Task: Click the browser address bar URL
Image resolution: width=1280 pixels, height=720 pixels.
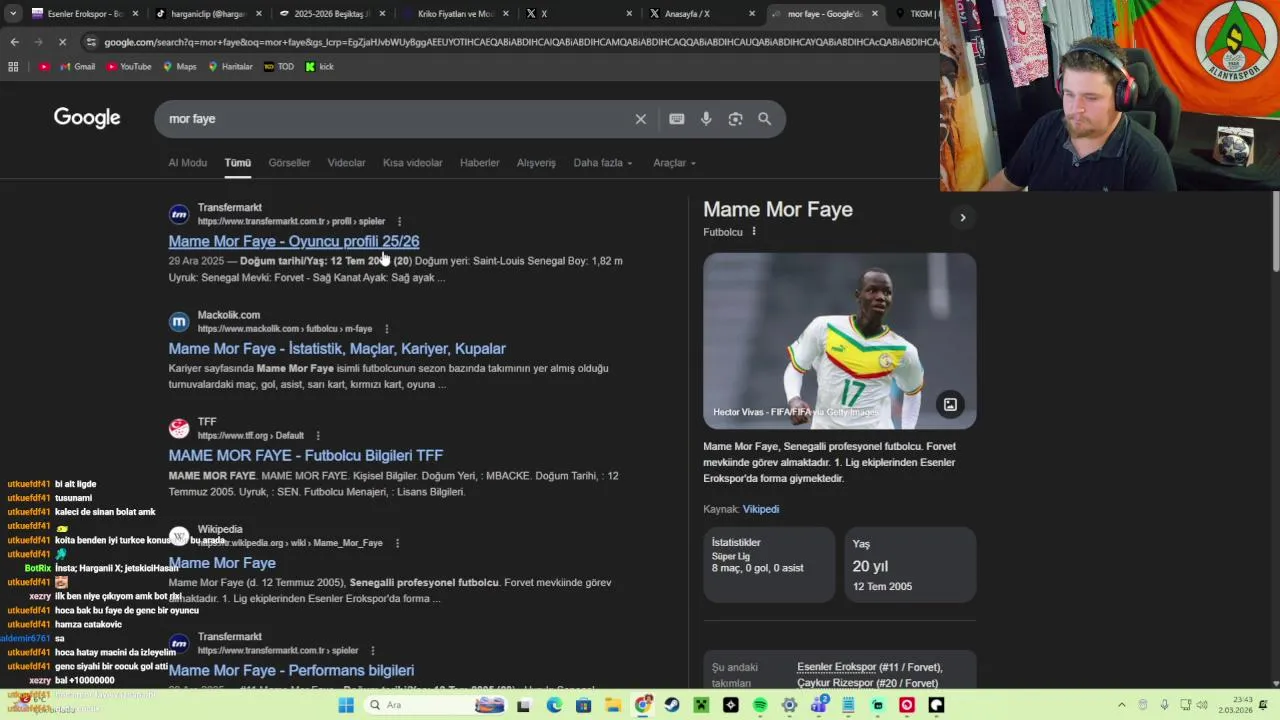Action: click(x=520, y=42)
